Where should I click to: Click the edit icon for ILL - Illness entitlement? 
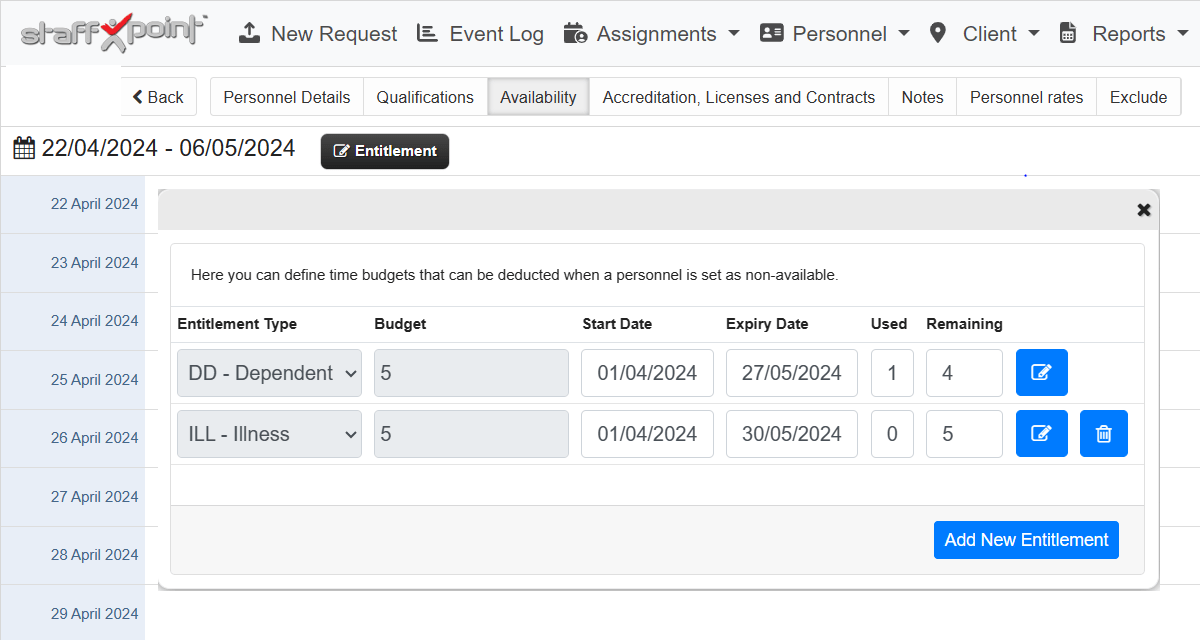pos(1041,434)
